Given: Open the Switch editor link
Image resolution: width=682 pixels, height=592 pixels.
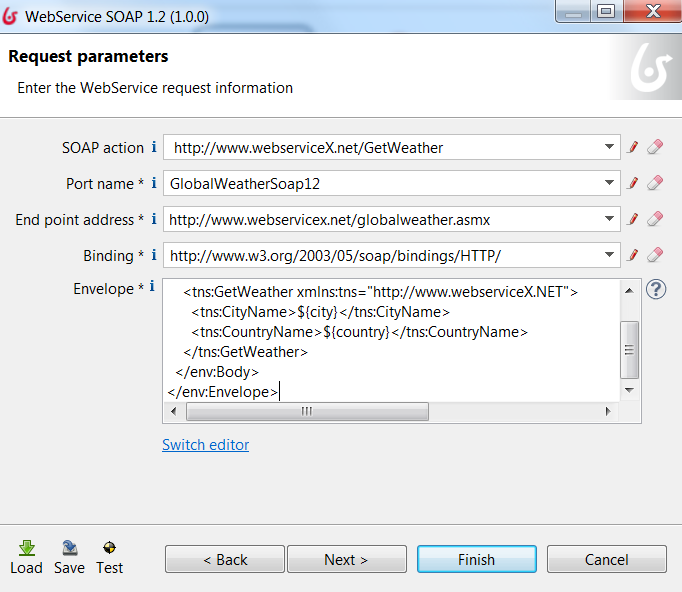Looking at the screenshot, I should pyautogui.click(x=206, y=445).
